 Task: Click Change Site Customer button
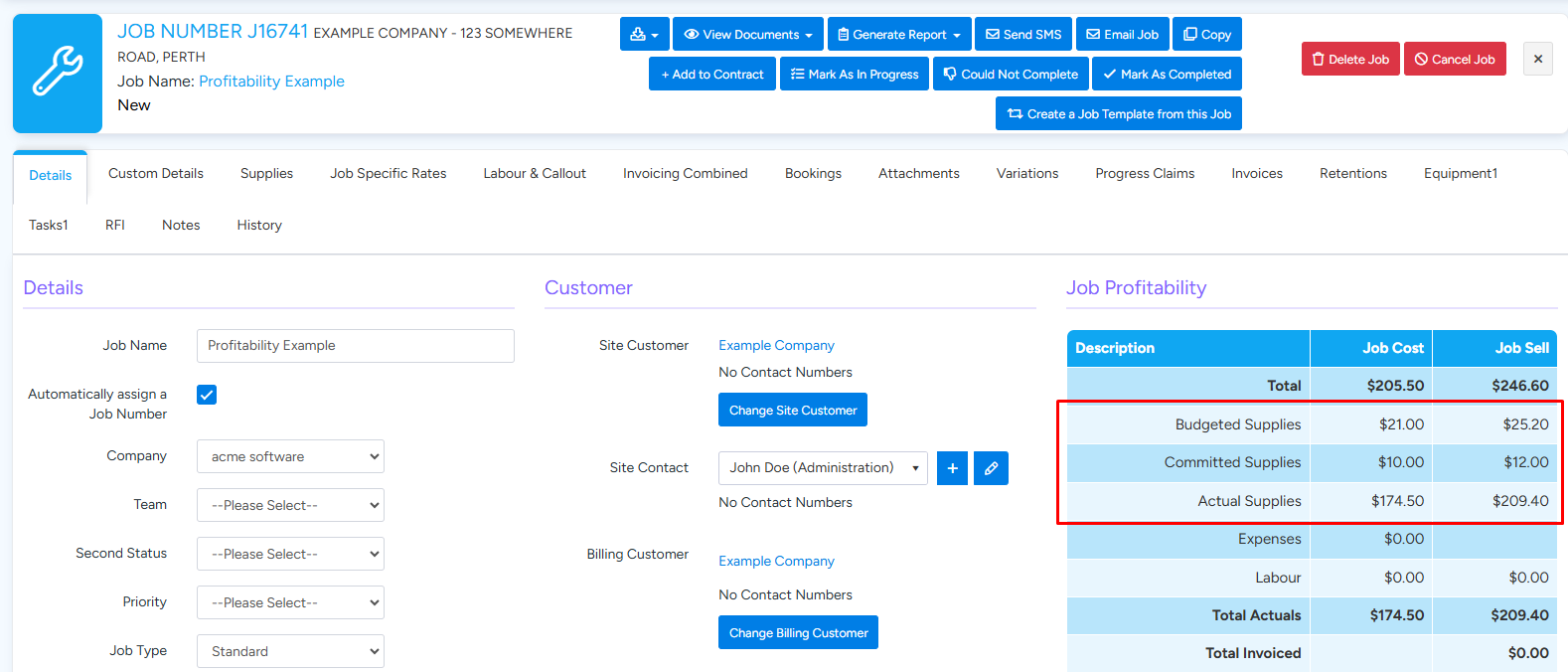click(792, 410)
